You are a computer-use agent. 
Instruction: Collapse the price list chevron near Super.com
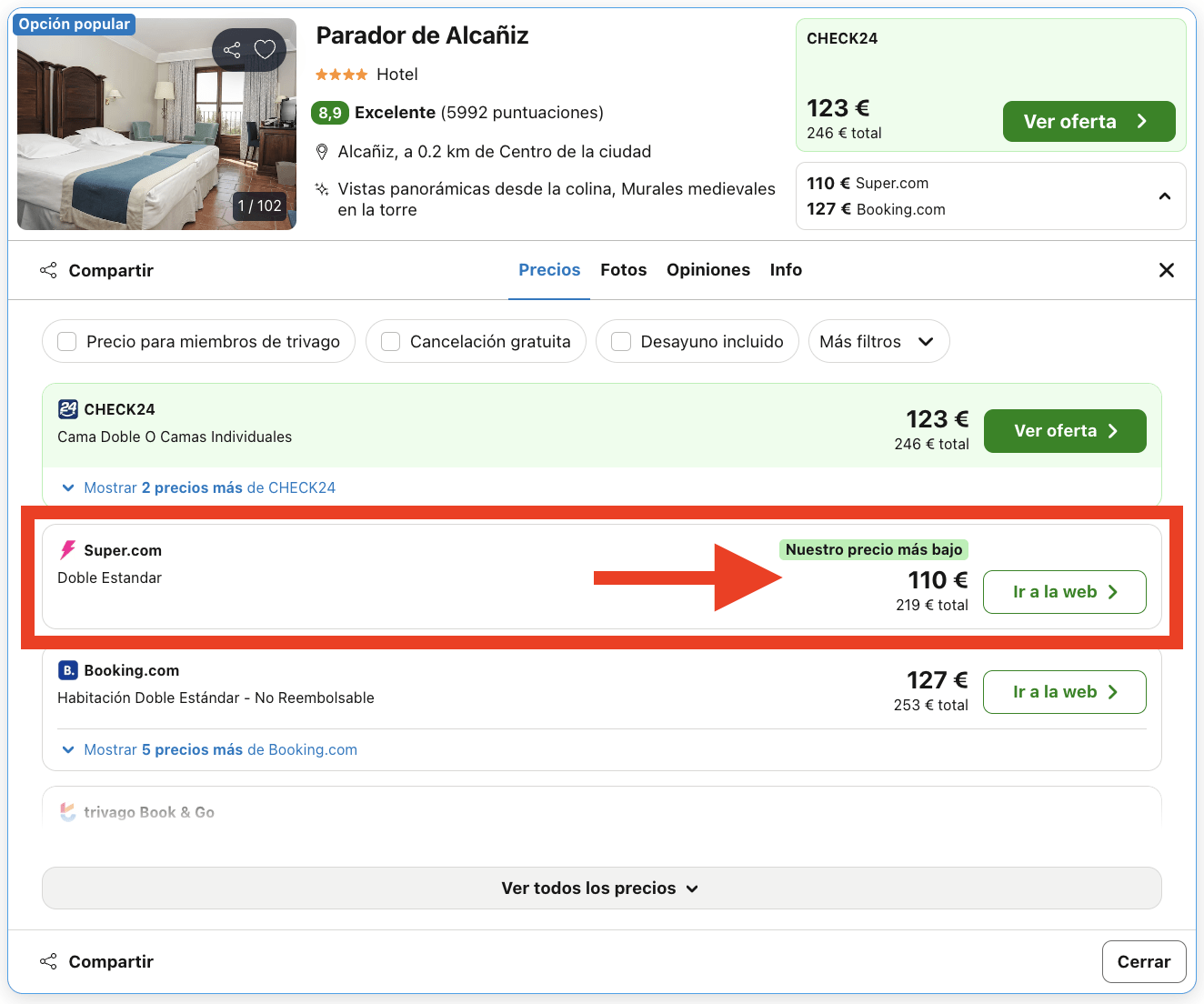[x=1165, y=196]
